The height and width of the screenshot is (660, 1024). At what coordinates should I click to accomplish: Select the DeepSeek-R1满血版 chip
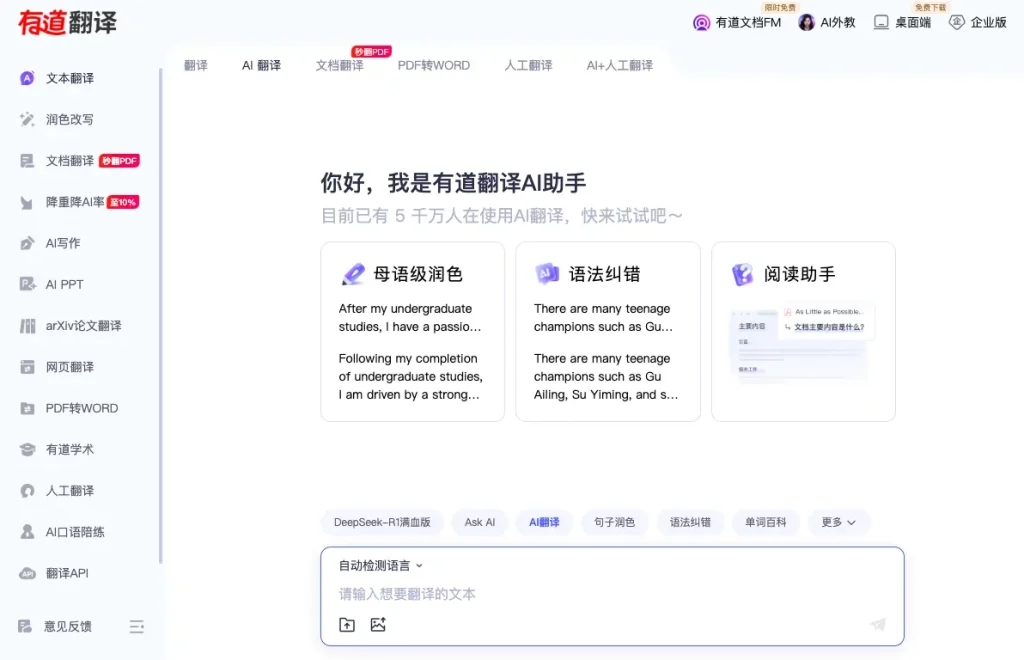(x=382, y=522)
